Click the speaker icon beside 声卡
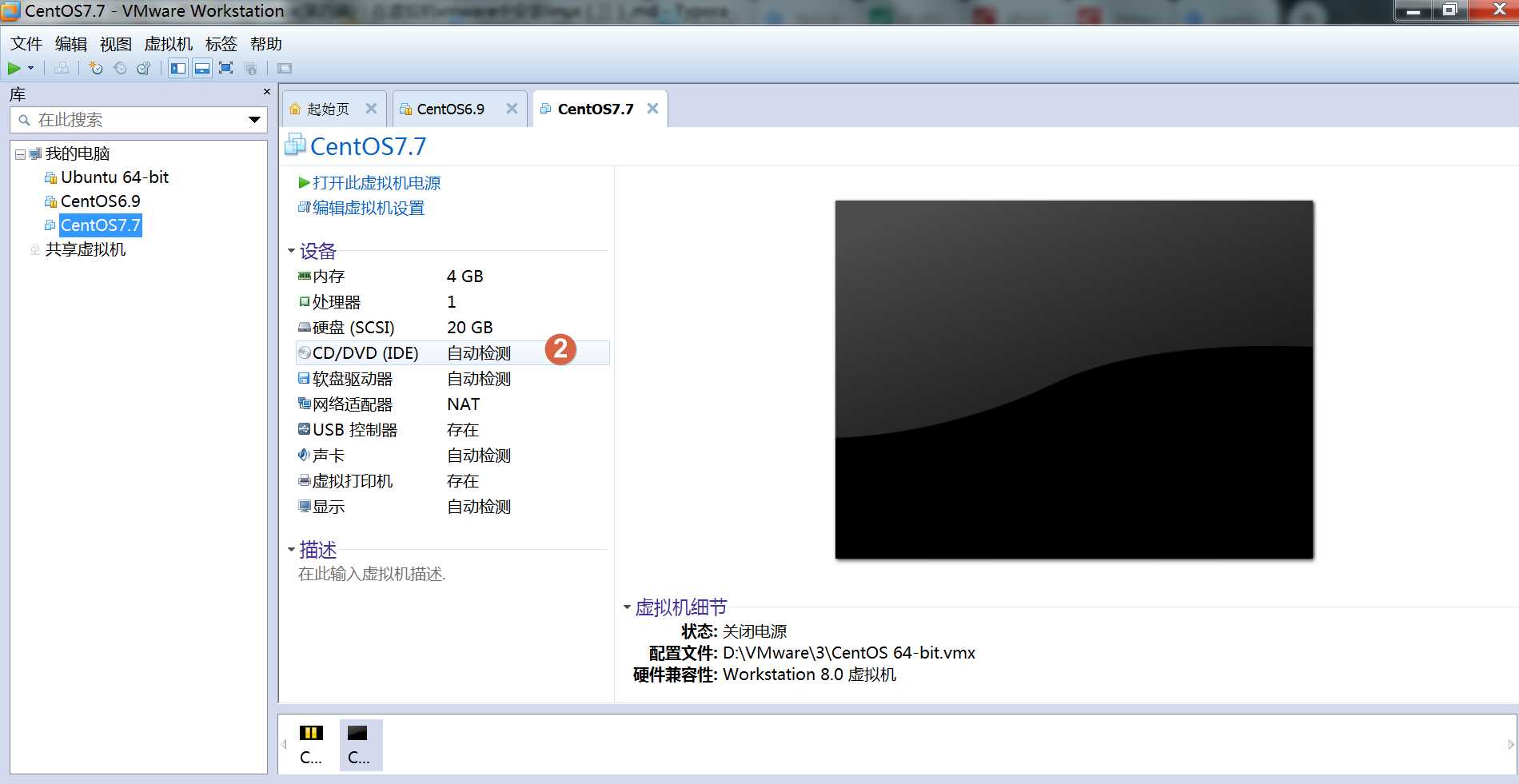This screenshot has height=784, width=1519. [304, 455]
